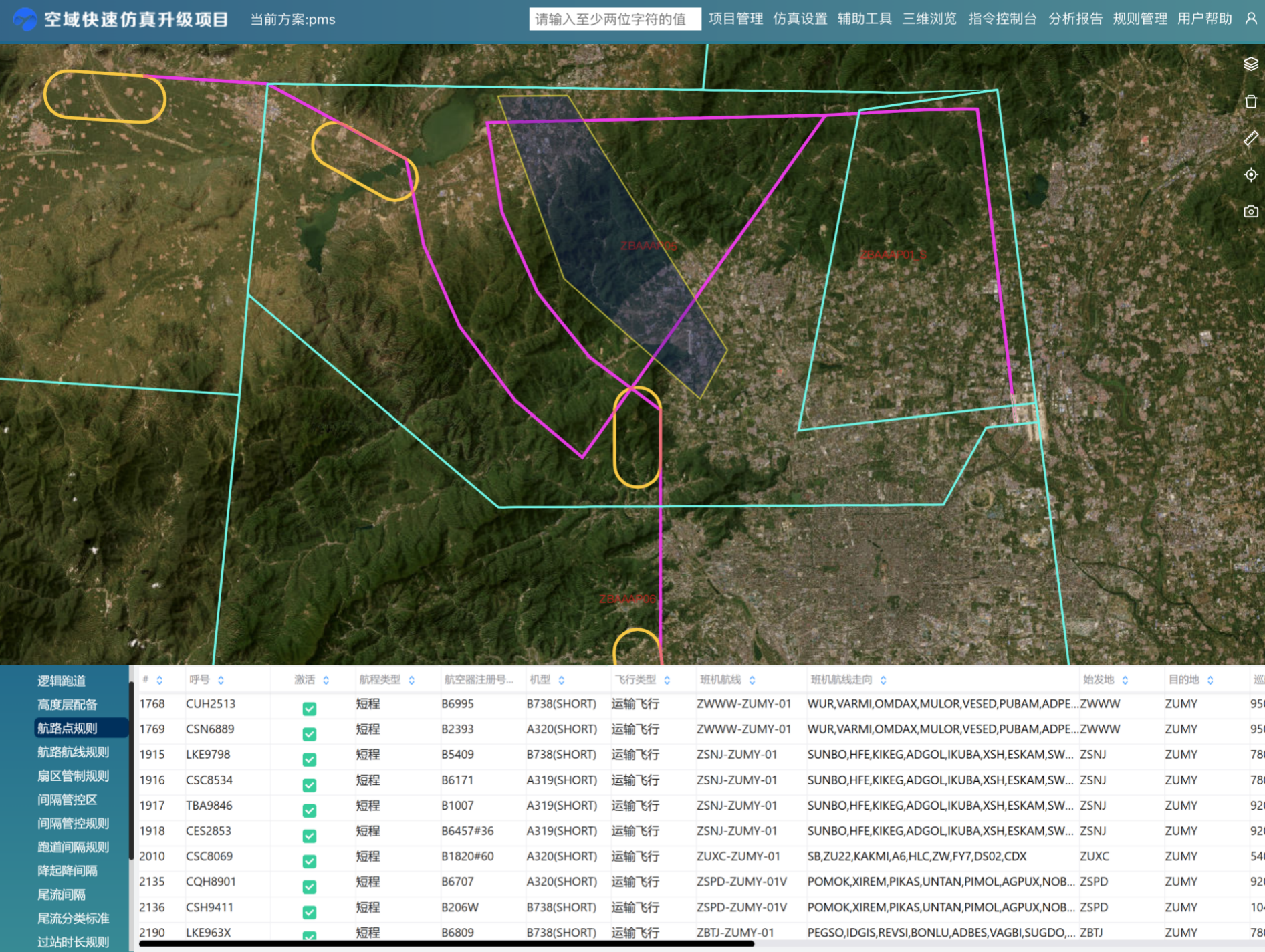The image size is (1265, 952).
Task: Focus the search input field
Action: 614,19
